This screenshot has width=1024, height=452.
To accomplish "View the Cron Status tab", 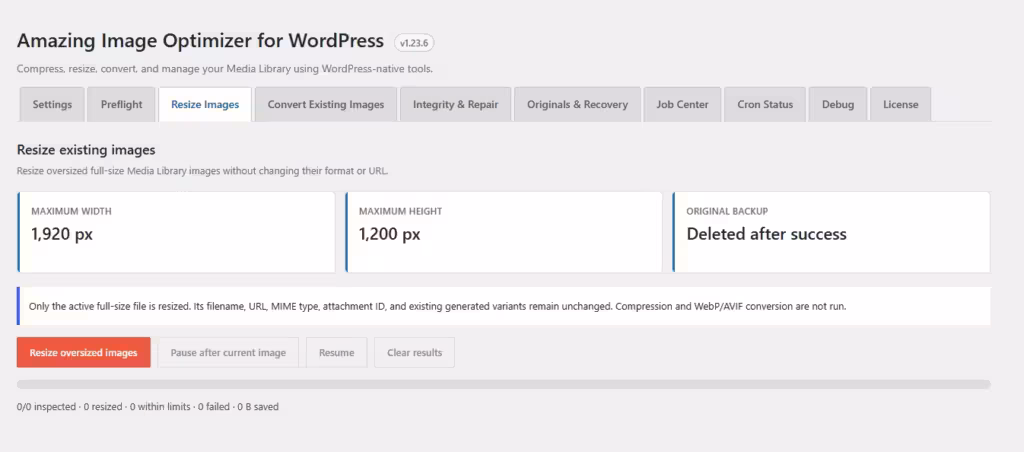I will pos(765,105).
